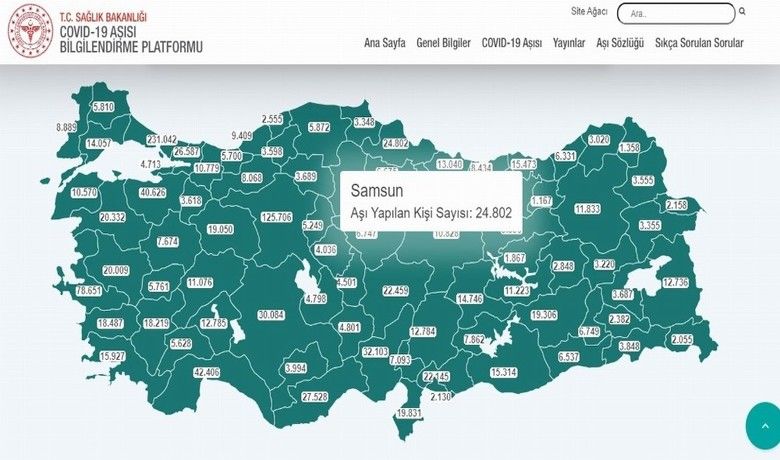Select province labeled 12.785
780x460 pixels.
point(214,323)
